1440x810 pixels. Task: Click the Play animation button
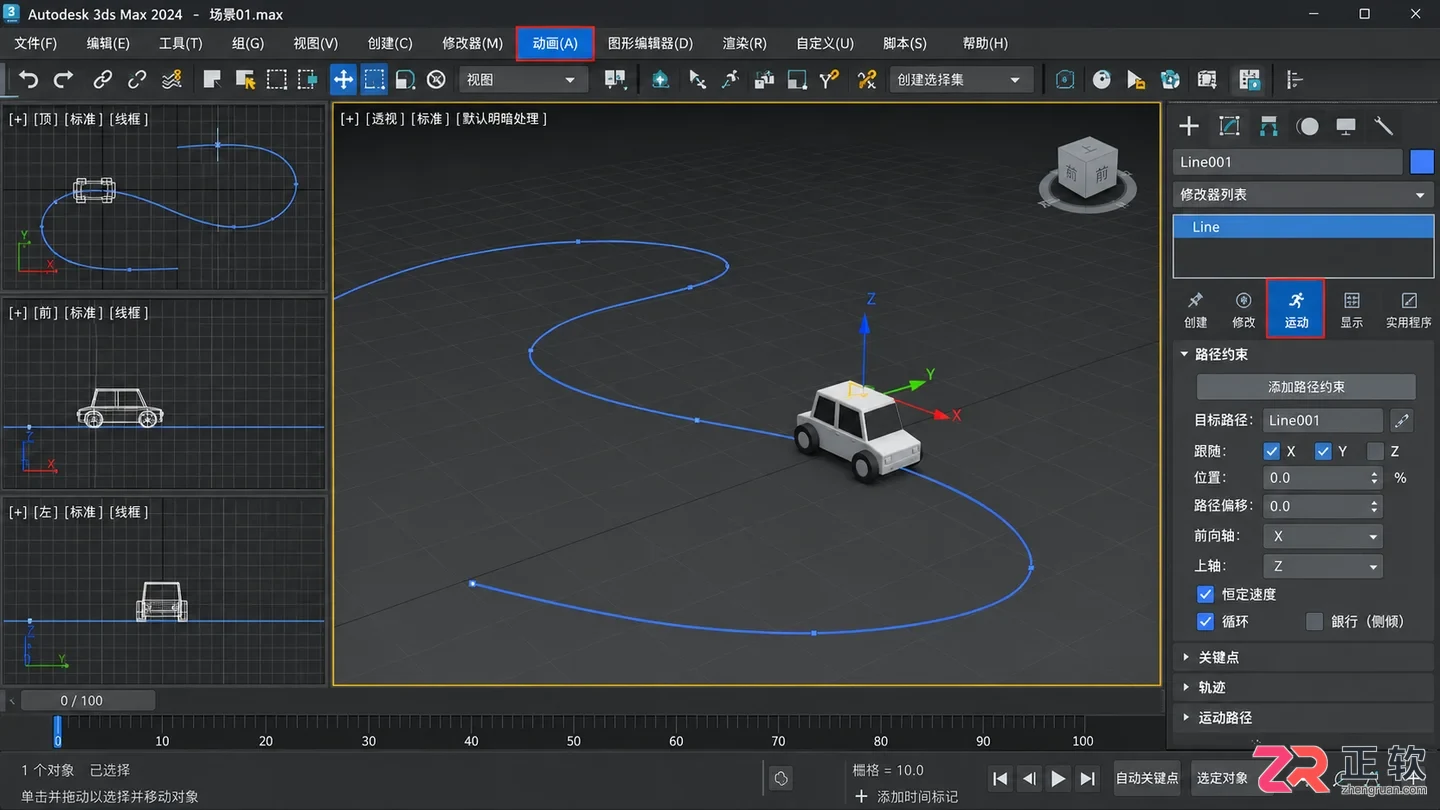[1058, 778]
